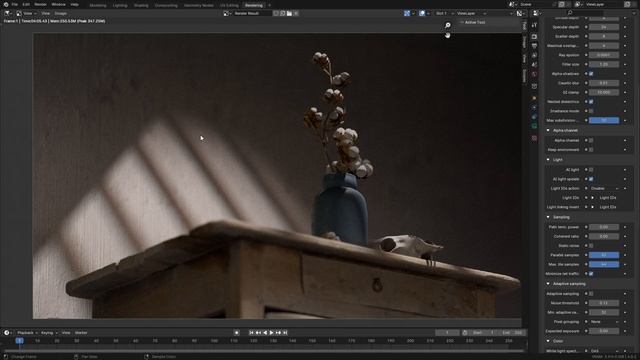Collapse the Light panel
The width and height of the screenshot is (640, 360).
point(548,160)
